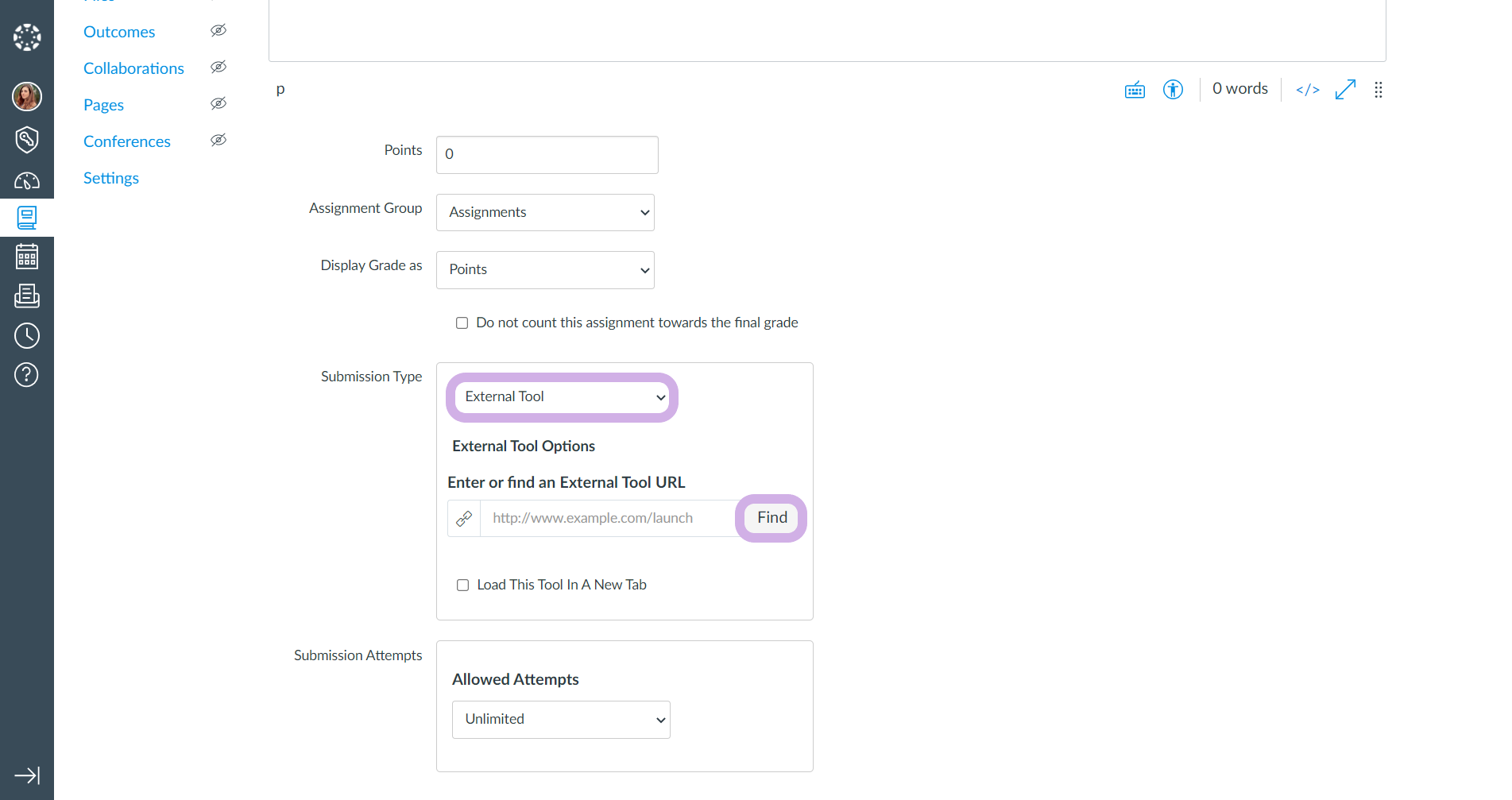Toggle visibility eye icon next to Pages

tap(218, 103)
